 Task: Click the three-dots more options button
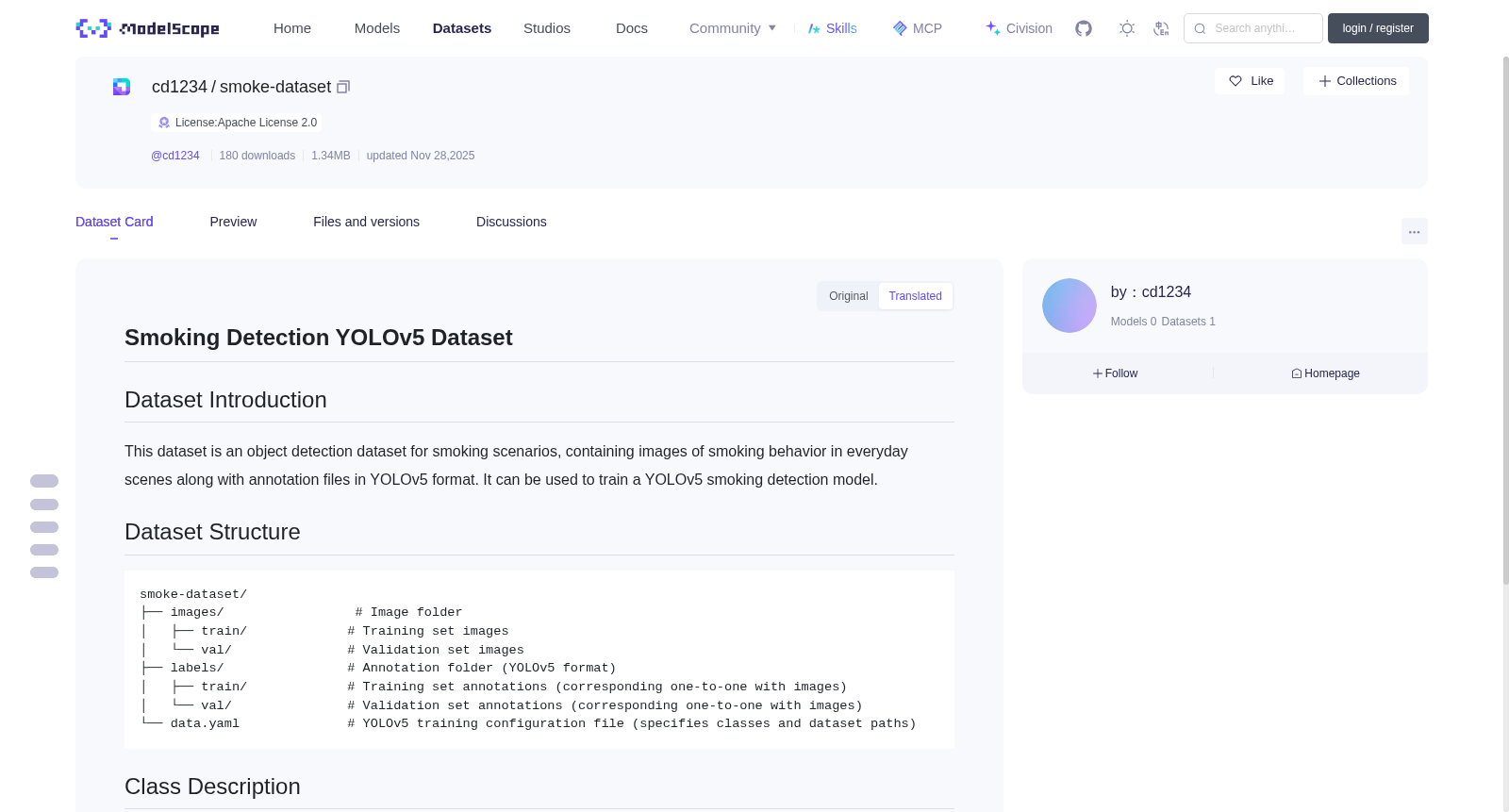tap(1414, 231)
